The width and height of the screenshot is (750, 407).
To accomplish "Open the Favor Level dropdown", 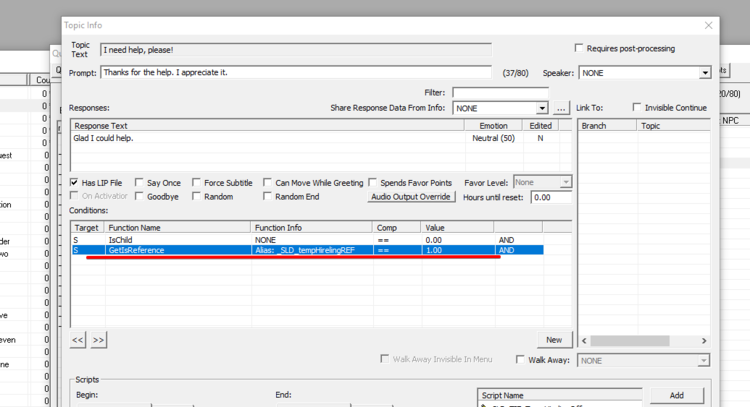I will click(565, 182).
